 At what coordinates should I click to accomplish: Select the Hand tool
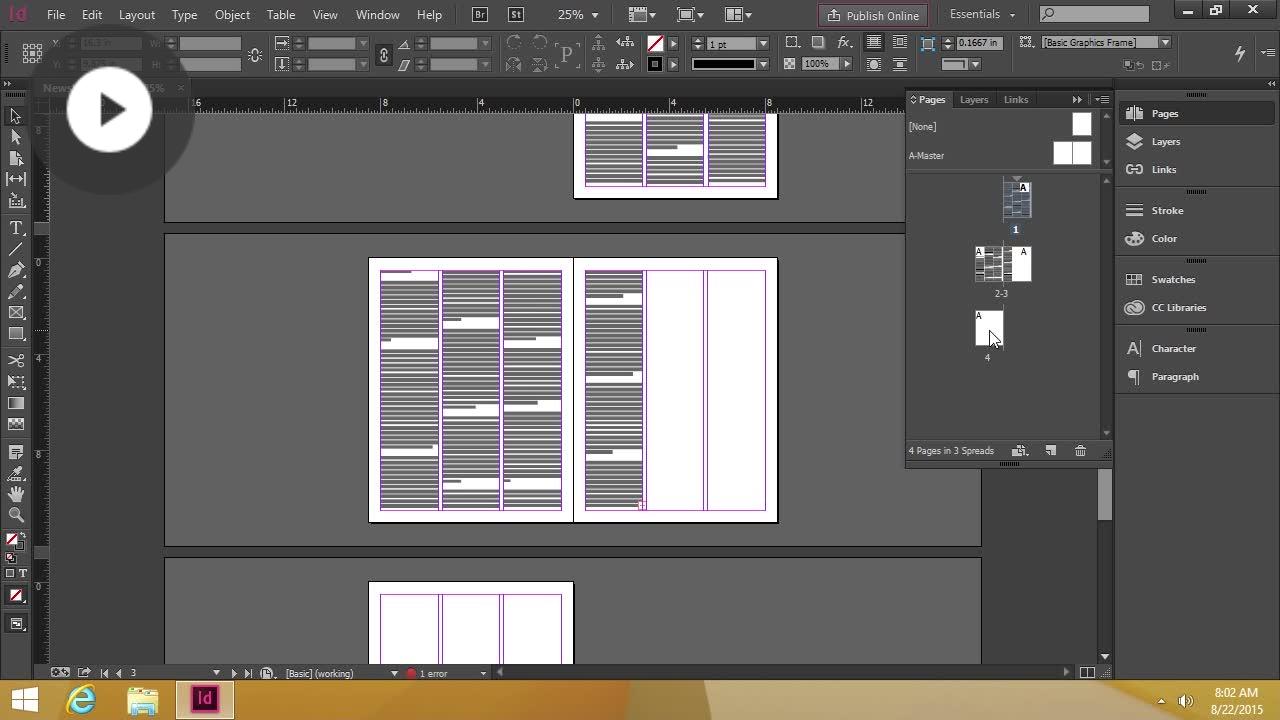point(16,494)
